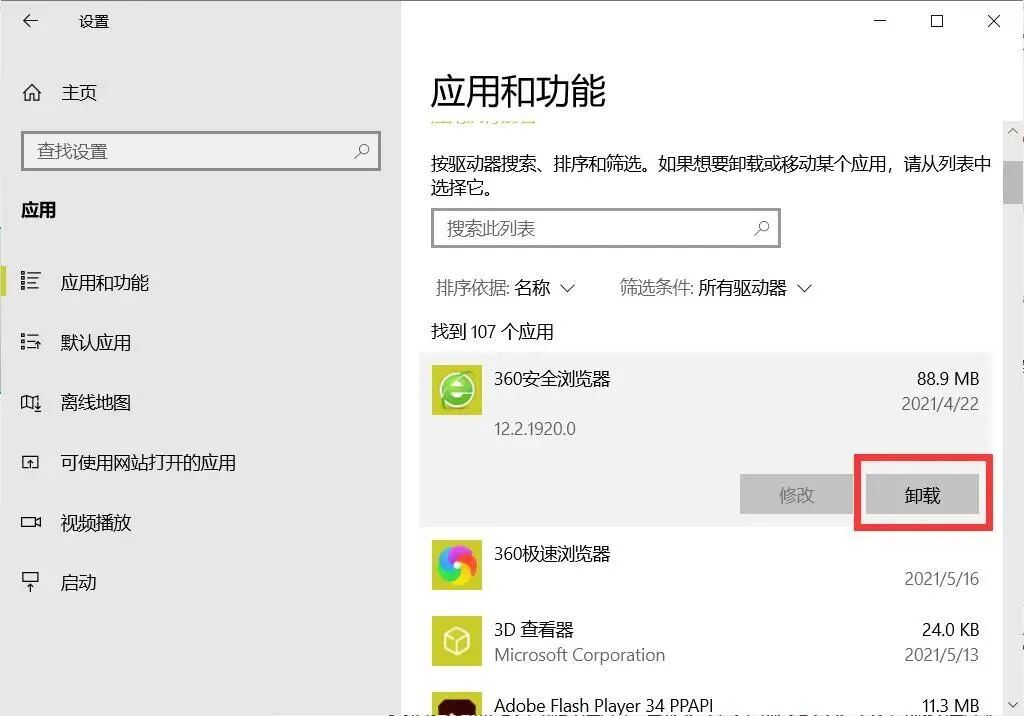The width and height of the screenshot is (1024, 716).
Task: Click the 搜索此列表 magnifier icon
Action: 761,228
